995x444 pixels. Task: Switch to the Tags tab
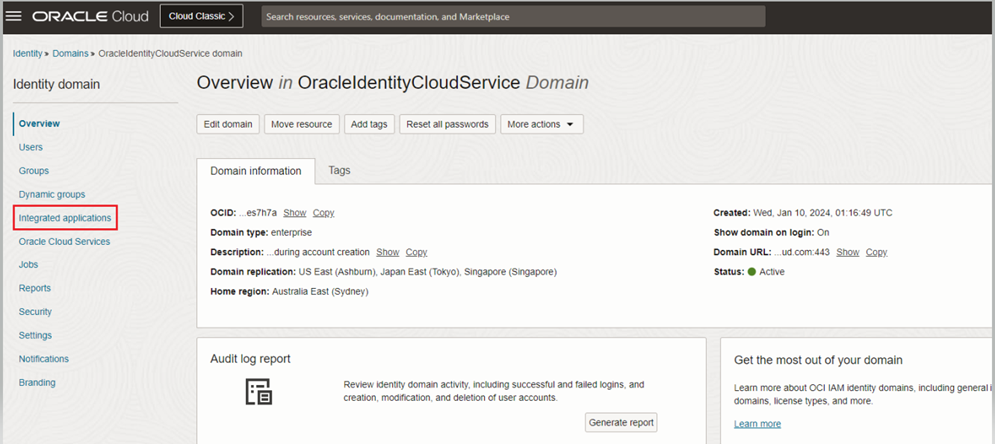pos(339,170)
